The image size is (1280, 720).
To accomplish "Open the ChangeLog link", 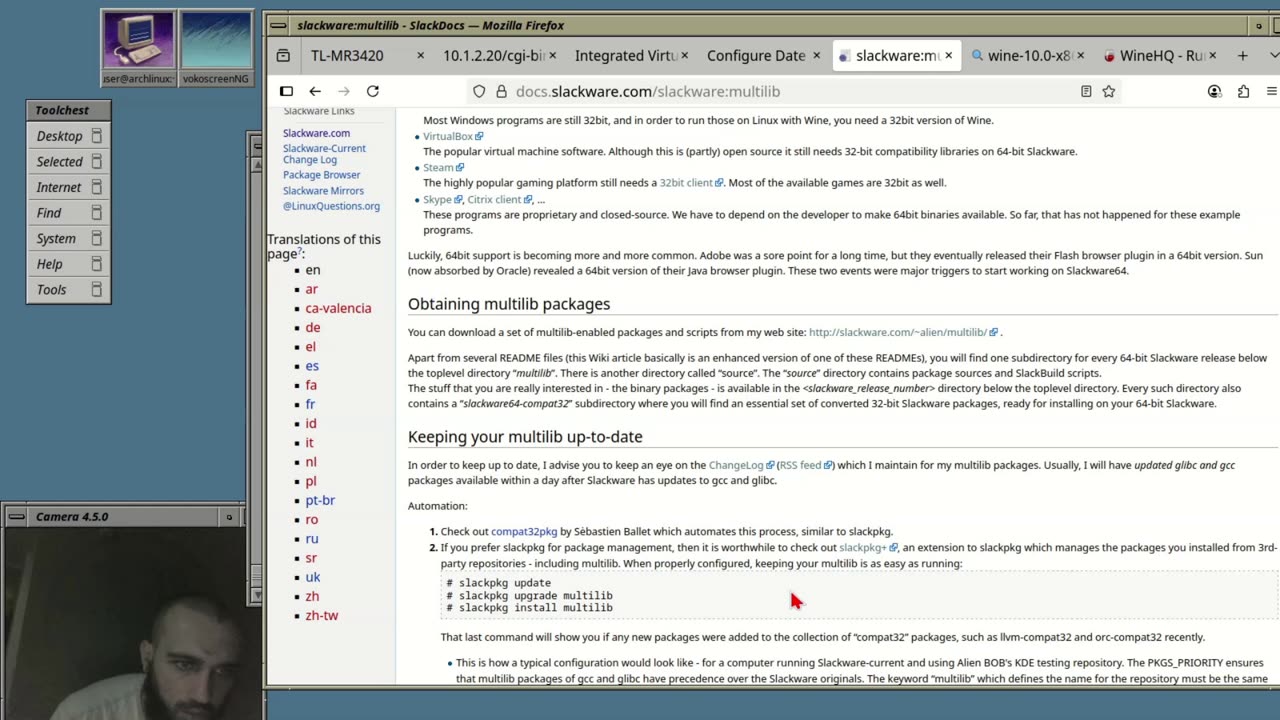I will (741, 465).
